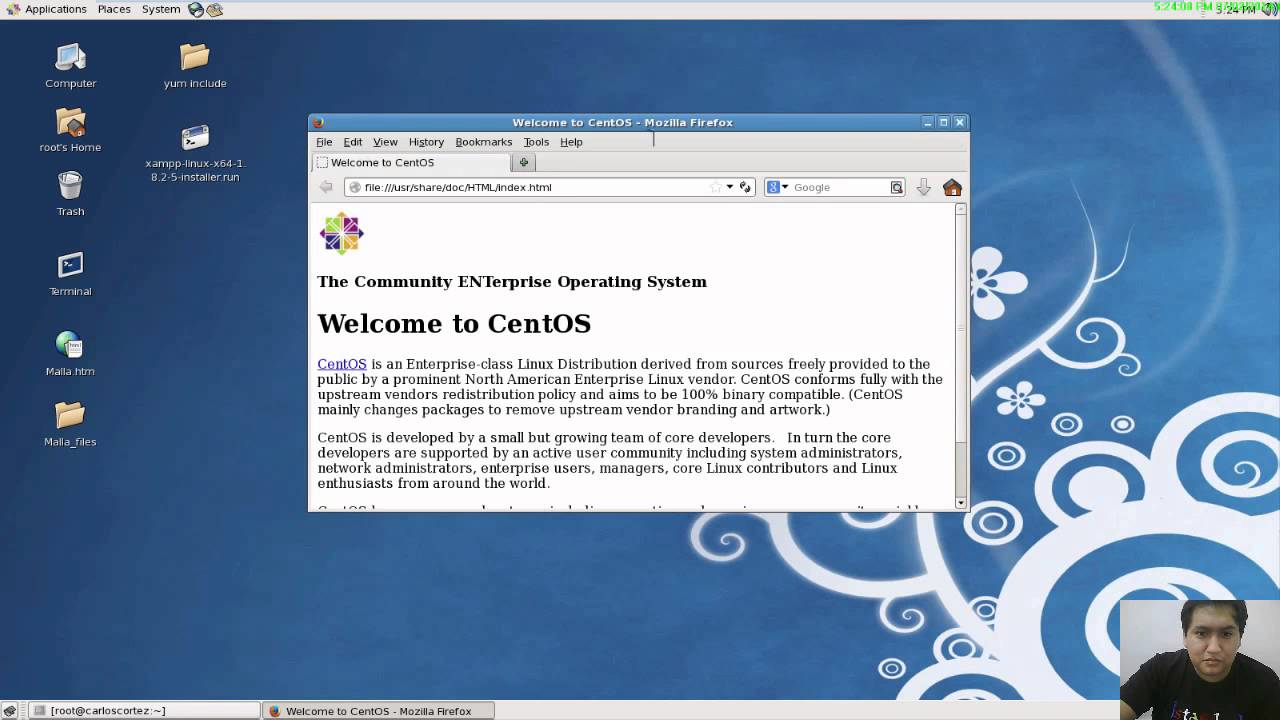Open the Firefox Bookmarks menu
The image size is (1280, 720).
(x=484, y=142)
